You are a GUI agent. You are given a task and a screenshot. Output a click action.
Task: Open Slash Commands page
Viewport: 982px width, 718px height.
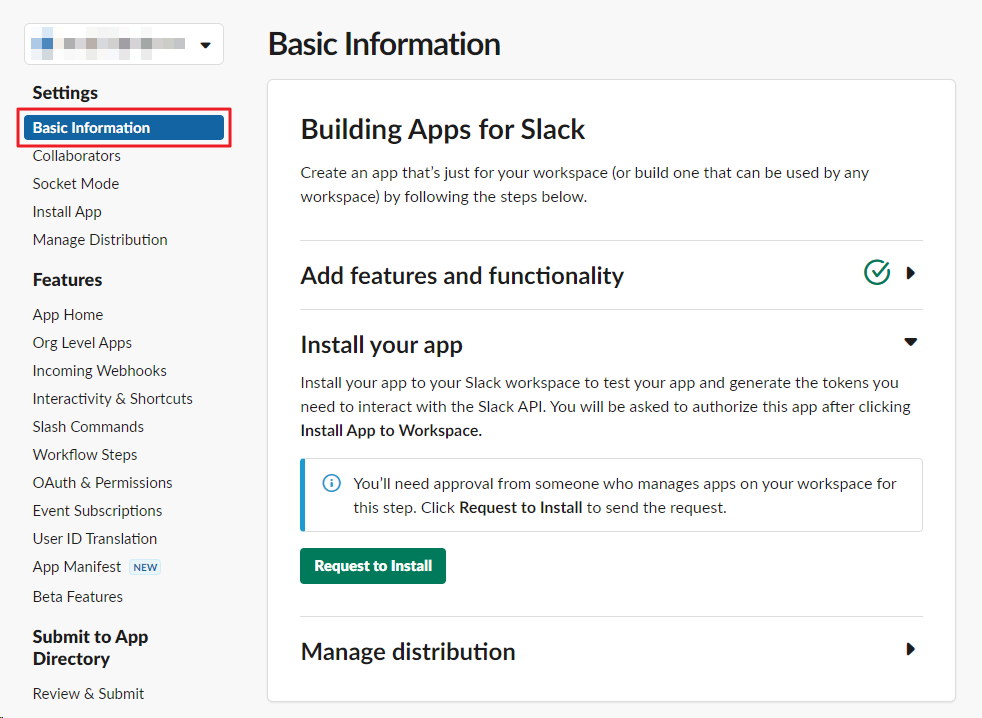pos(88,427)
